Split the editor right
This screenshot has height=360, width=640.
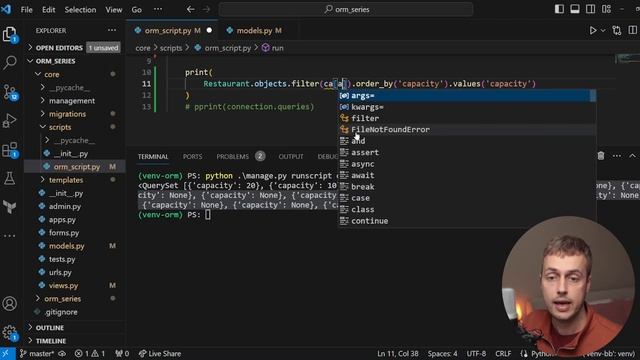(632, 31)
